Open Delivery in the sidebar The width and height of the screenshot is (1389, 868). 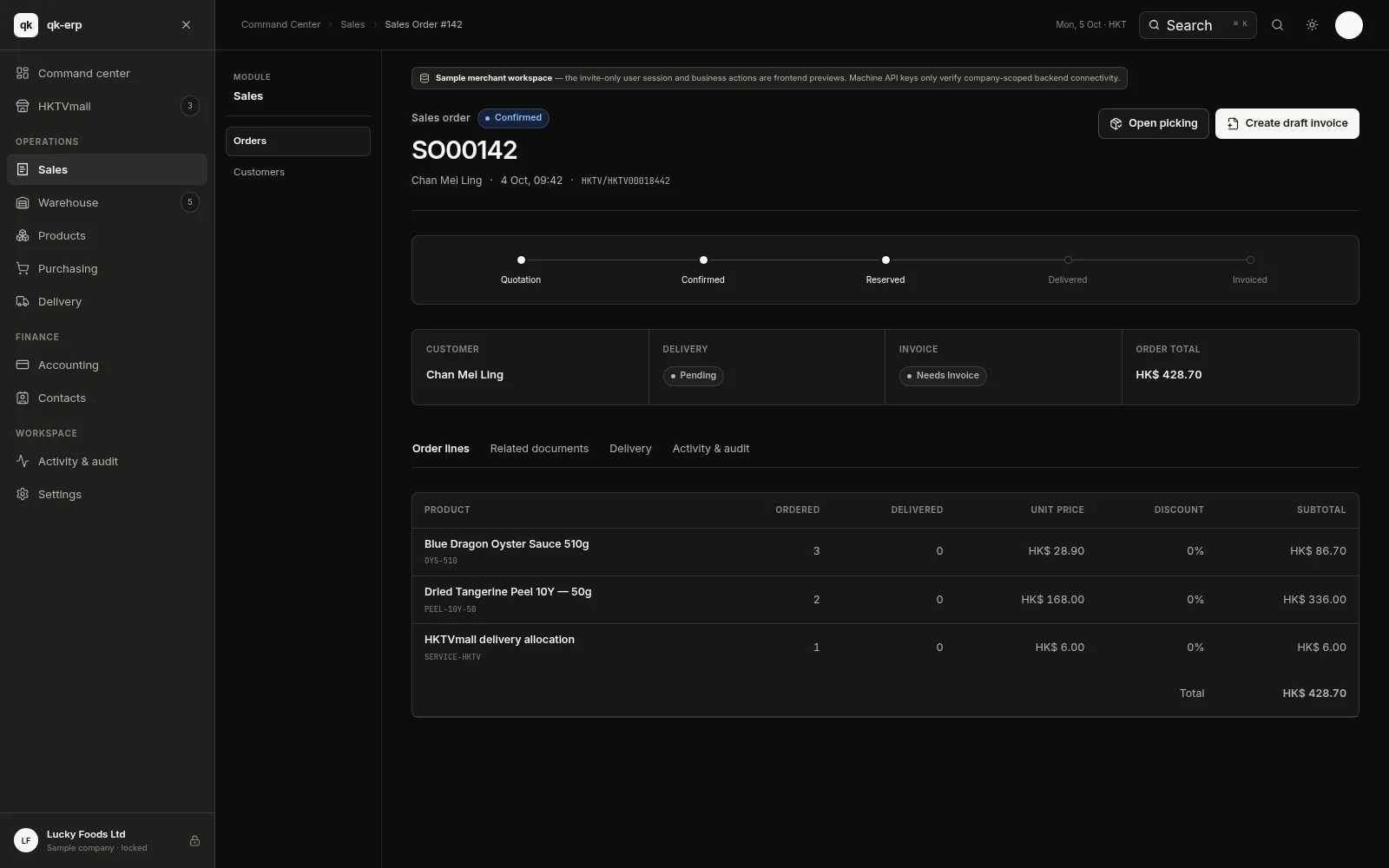(107, 301)
